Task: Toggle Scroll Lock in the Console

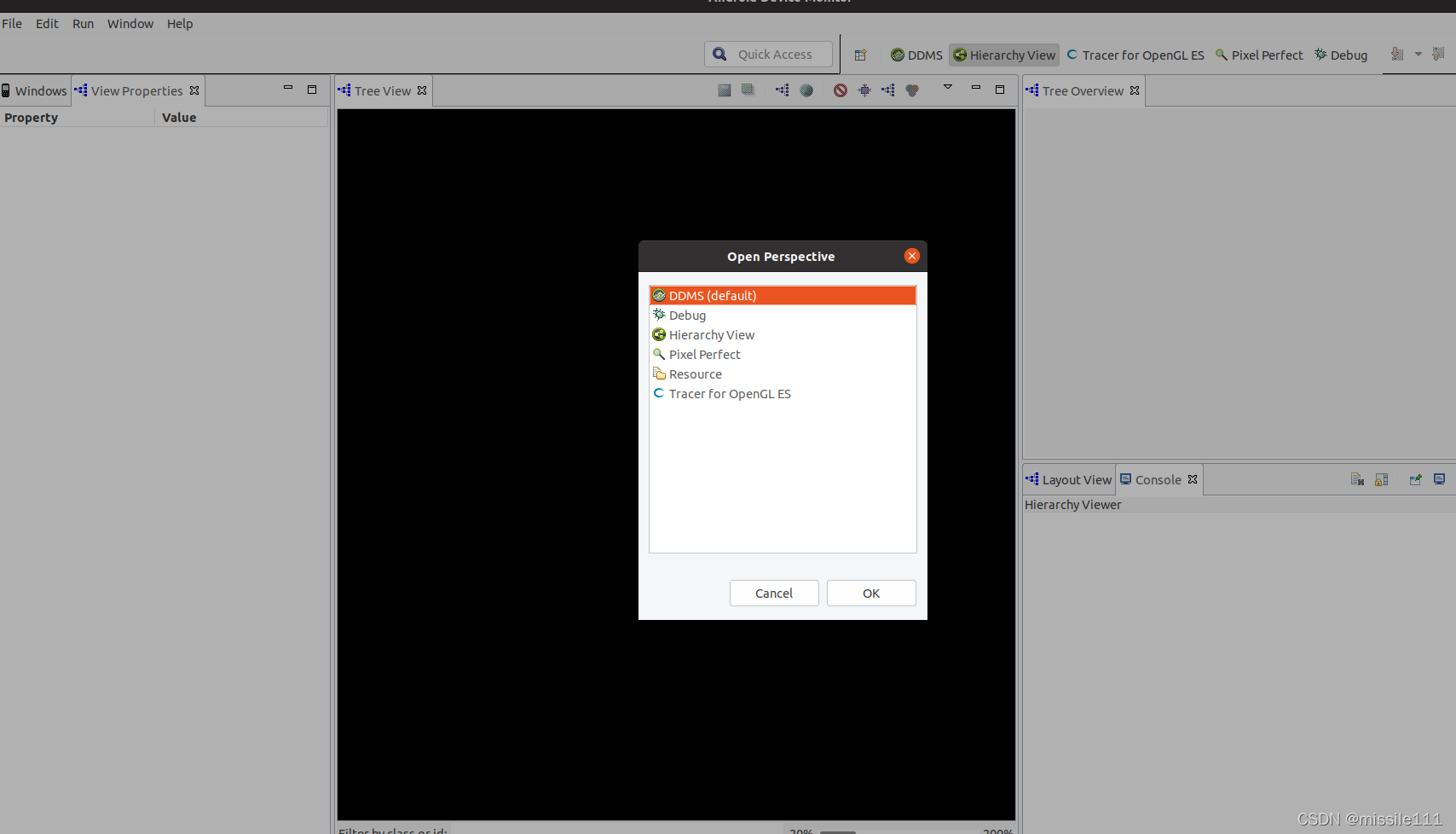Action: tap(1381, 479)
